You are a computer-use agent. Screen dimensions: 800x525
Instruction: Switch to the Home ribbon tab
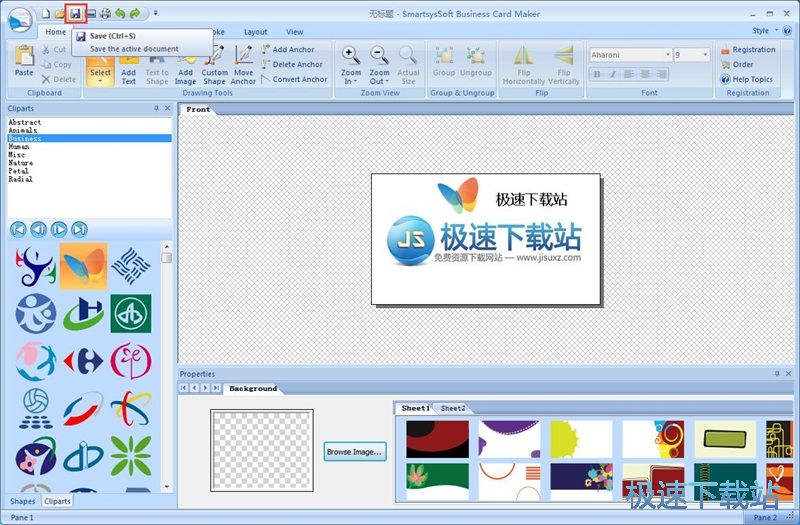(x=56, y=32)
